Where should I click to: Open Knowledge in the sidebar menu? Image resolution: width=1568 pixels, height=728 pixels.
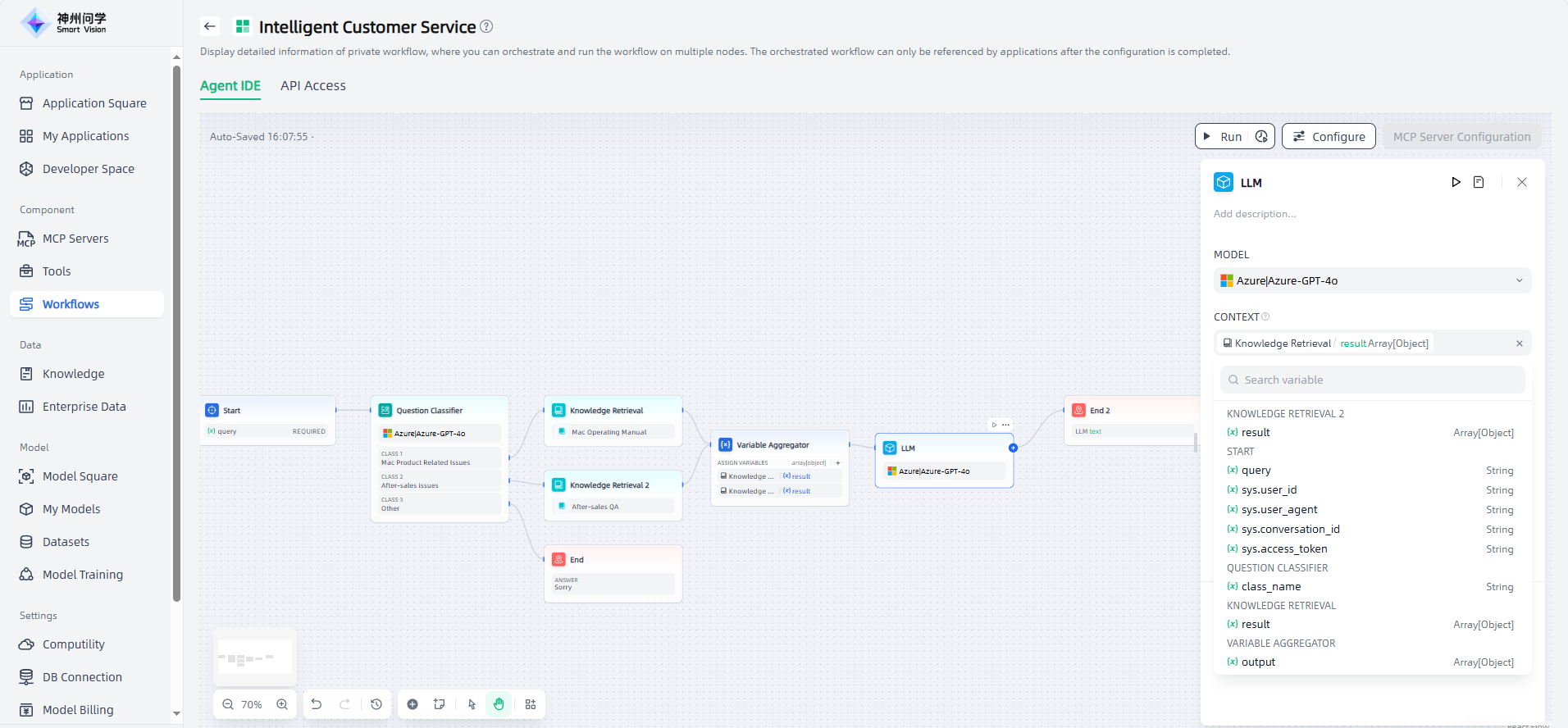pyautogui.click(x=73, y=374)
